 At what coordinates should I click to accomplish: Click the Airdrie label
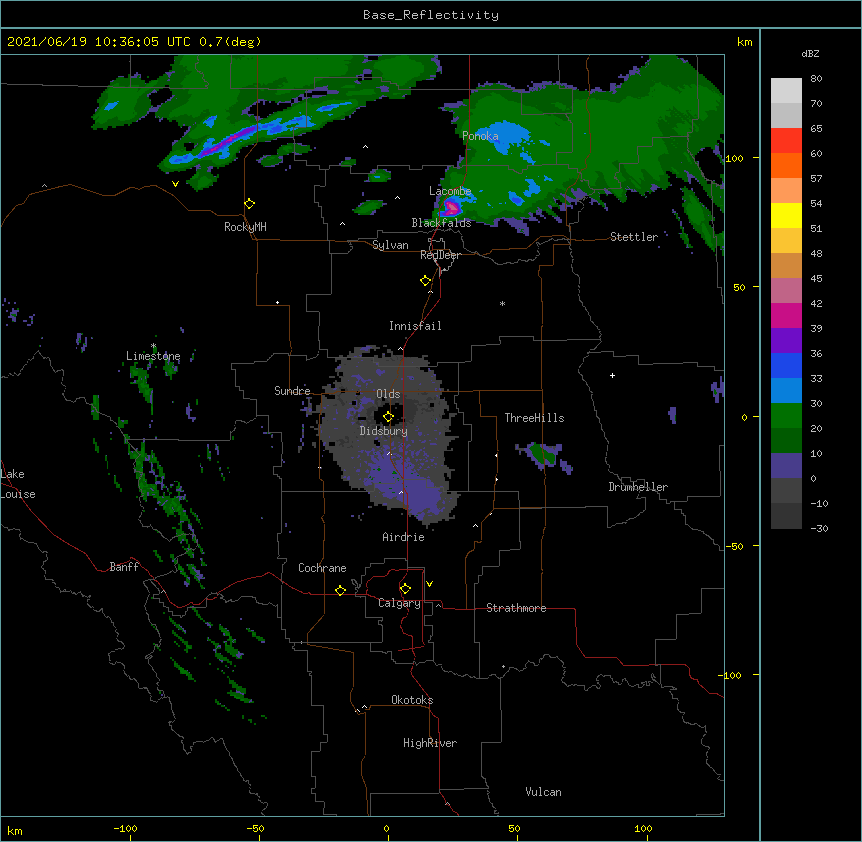(404, 537)
